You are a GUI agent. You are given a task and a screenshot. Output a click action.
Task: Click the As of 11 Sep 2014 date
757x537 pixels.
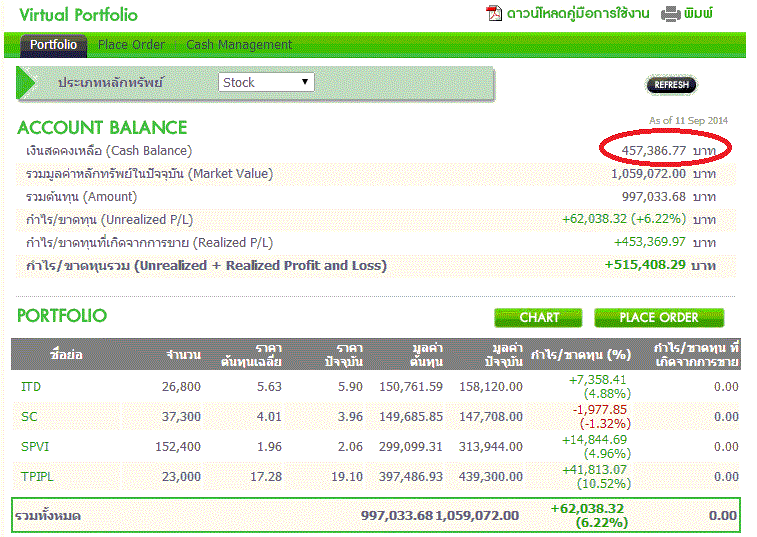(x=688, y=121)
